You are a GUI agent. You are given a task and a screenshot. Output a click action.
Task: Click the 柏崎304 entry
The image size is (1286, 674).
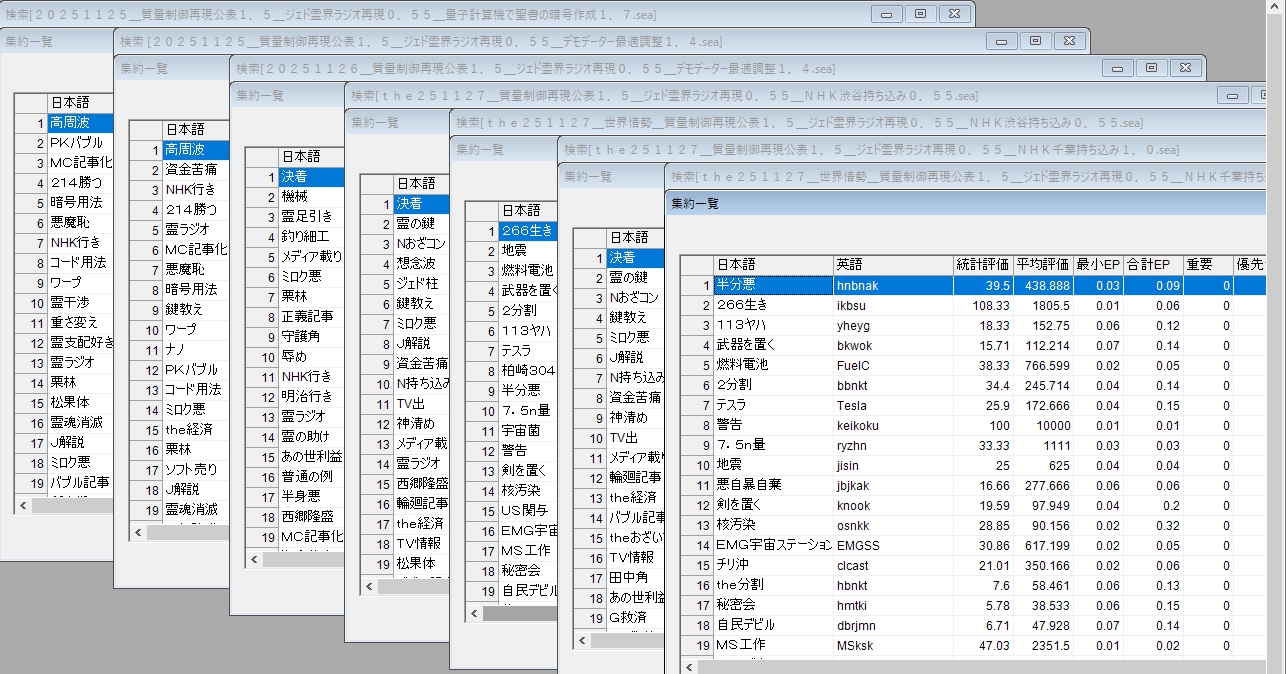(x=527, y=371)
